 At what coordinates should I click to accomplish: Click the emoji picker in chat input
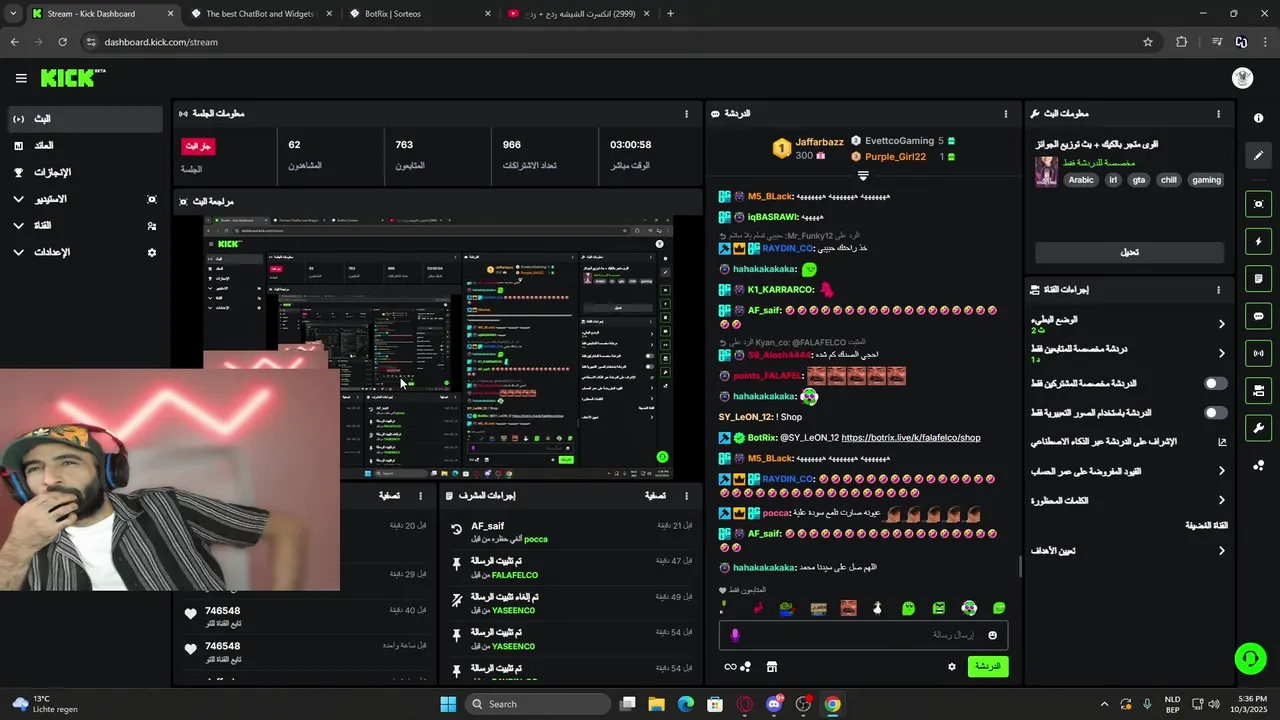(992, 635)
